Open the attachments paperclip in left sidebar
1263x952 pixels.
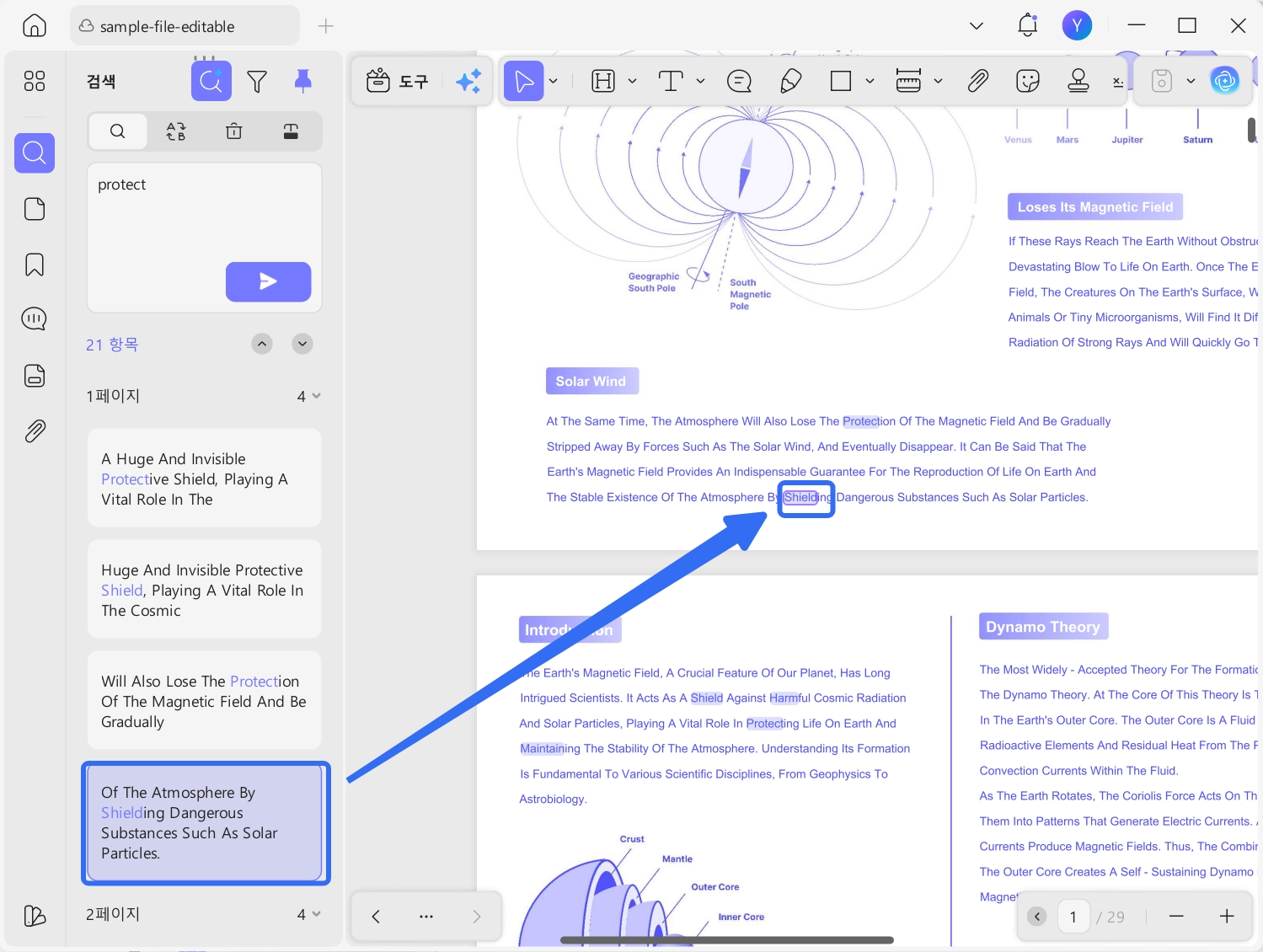pyautogui.click(x=35, y=431)
